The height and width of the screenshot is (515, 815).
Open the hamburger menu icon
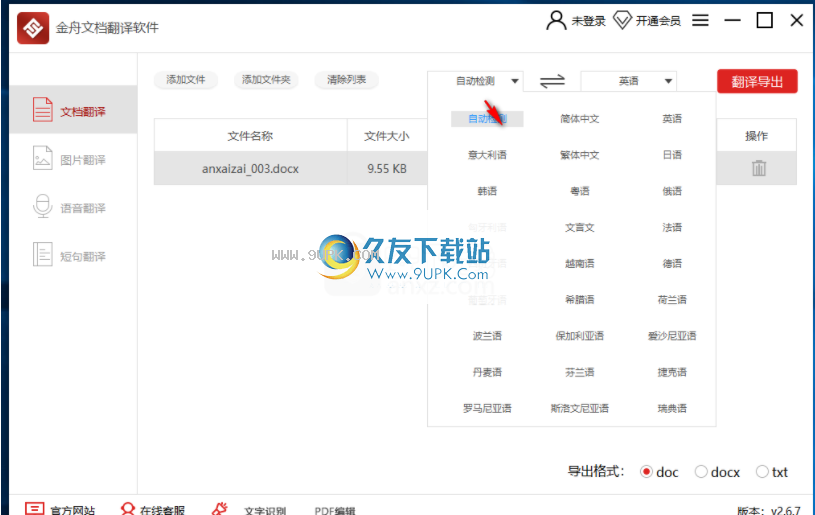[x=700, y=20]
